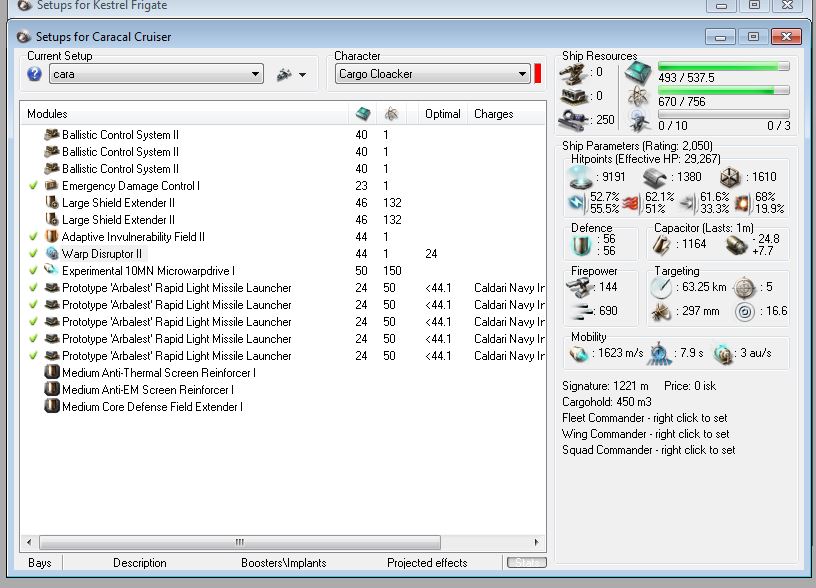Sort by the Optimal column header
Viewport: 816px width, 588px height.
point(442,114)
